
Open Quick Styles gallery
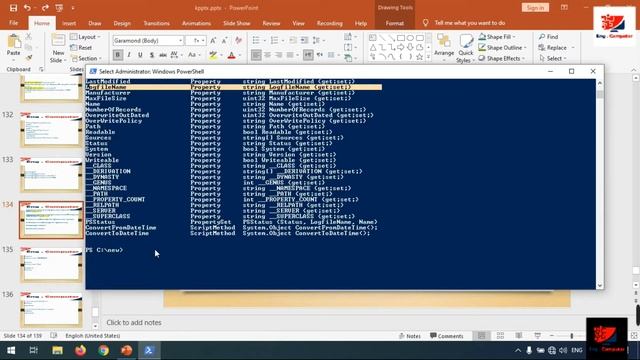pyautogui.click(x=465, y=49)
